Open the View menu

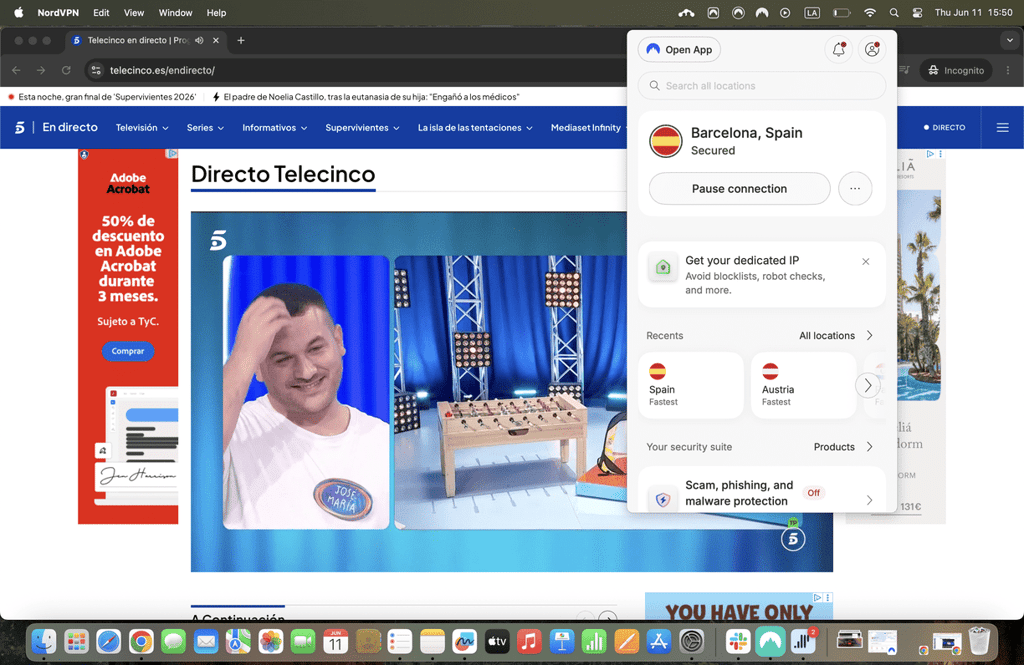pos(134,12)
